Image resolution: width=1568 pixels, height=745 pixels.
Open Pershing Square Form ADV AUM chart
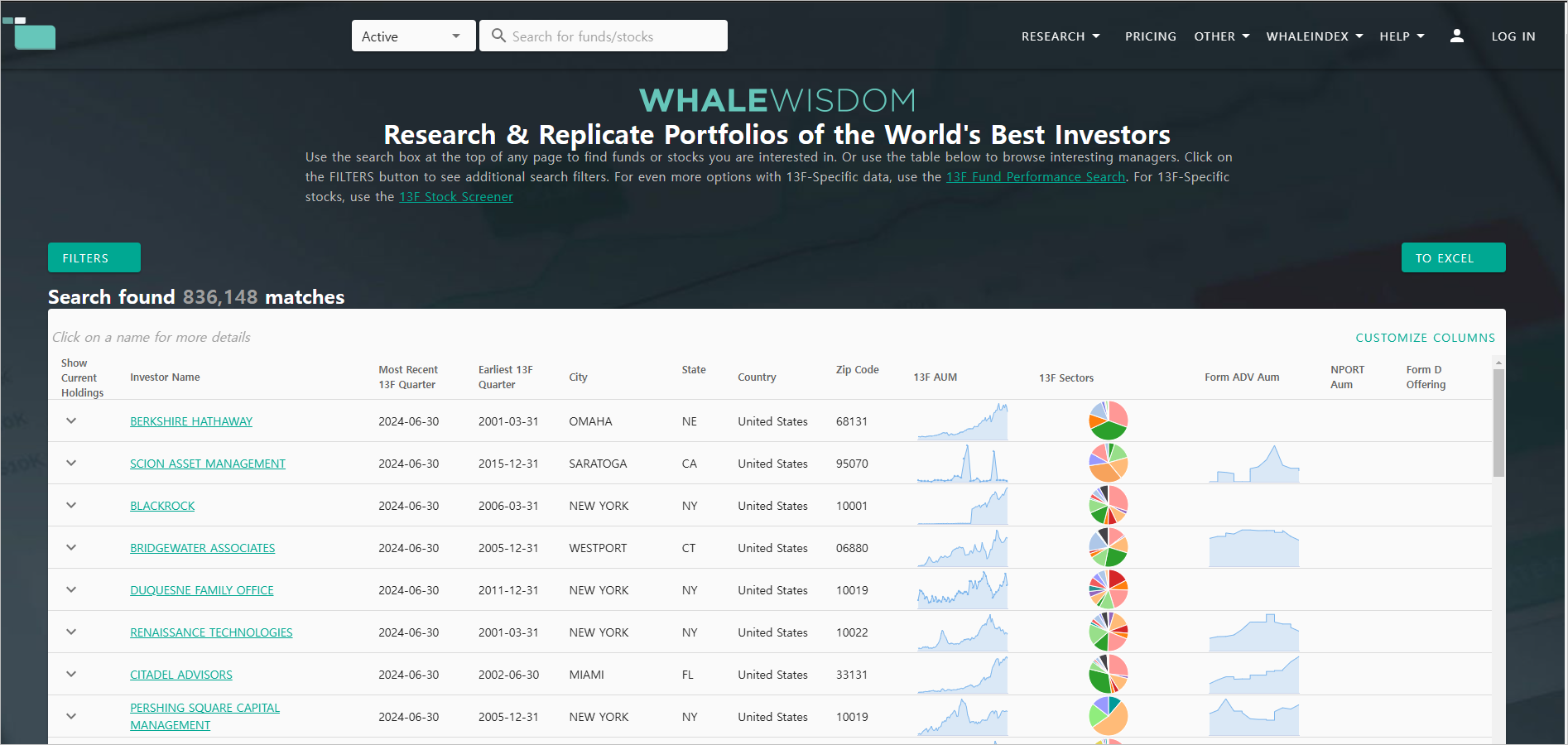[x=1253, y=717]
